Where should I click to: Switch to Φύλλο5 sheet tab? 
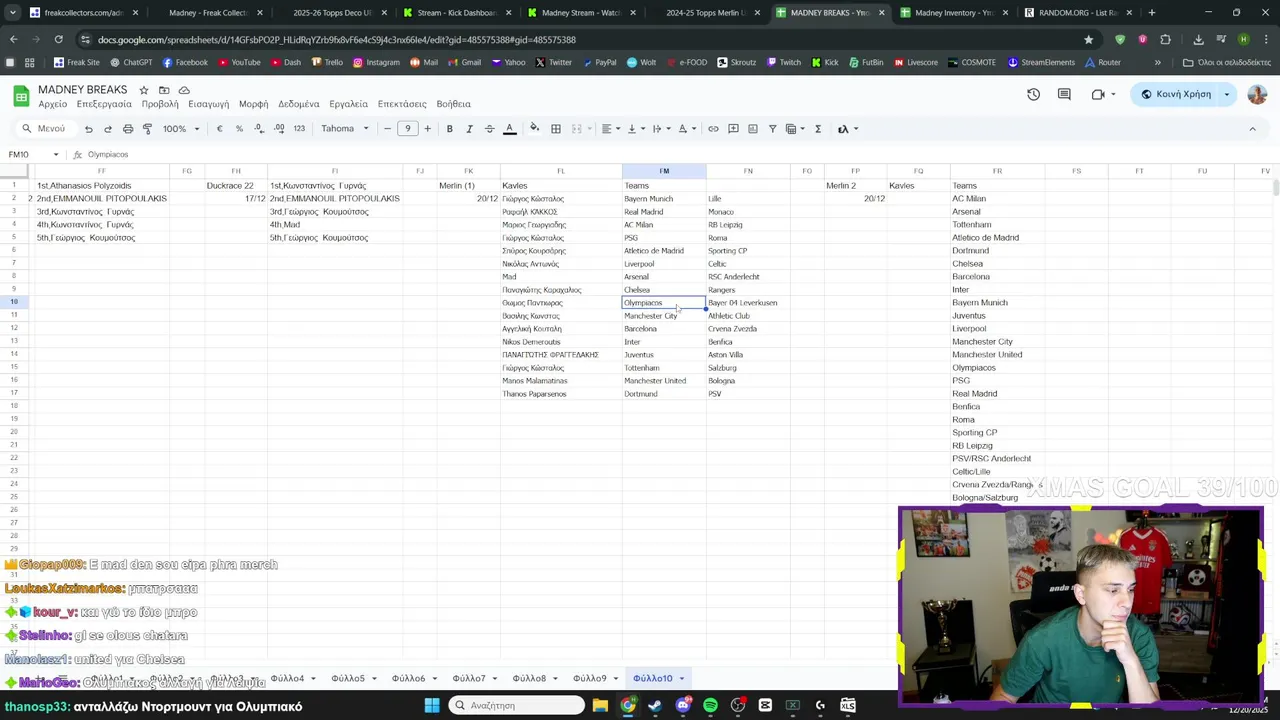pyautogui.click(x=348, y=679)
